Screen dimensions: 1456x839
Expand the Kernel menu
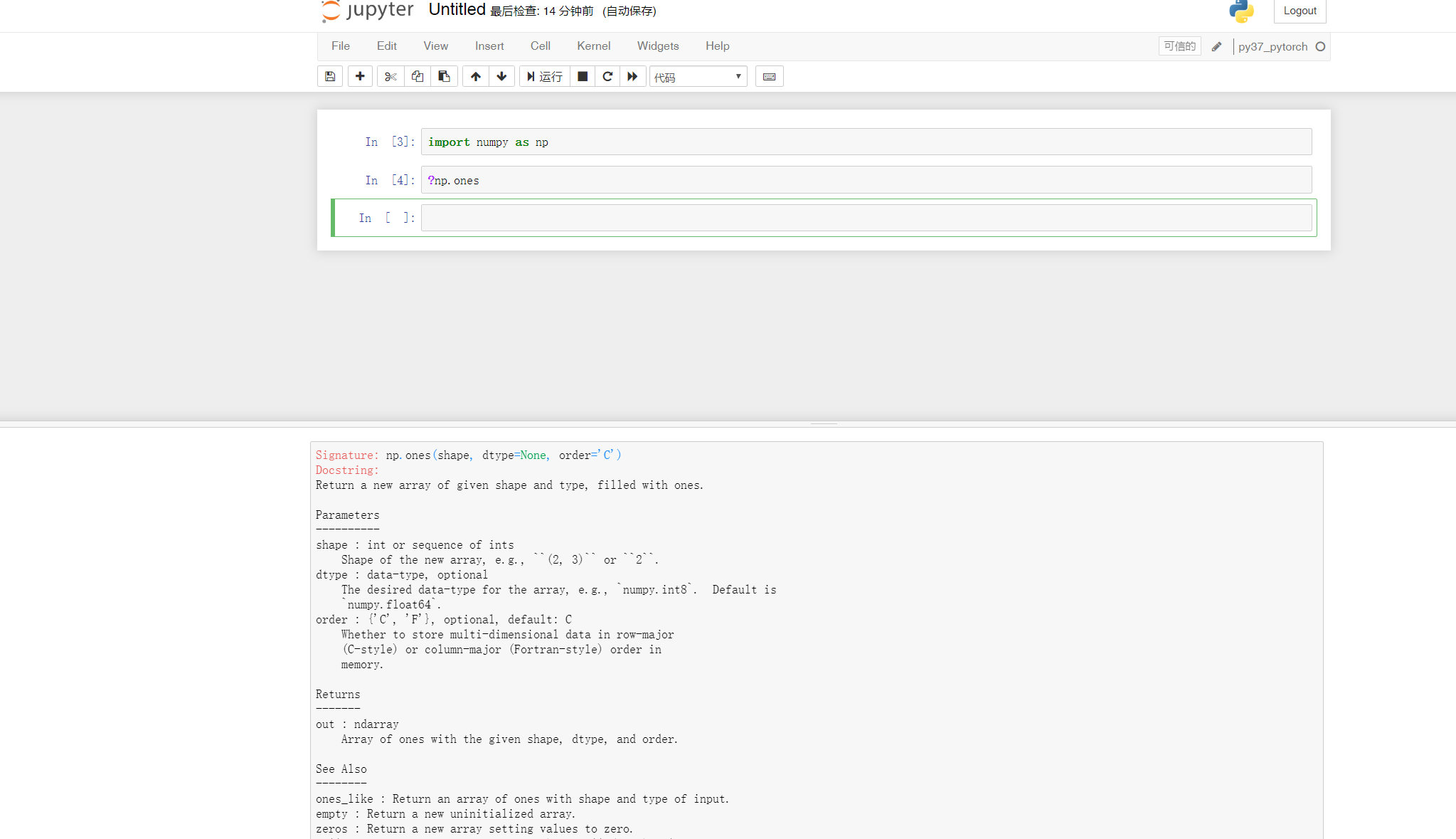click(593, 46)
